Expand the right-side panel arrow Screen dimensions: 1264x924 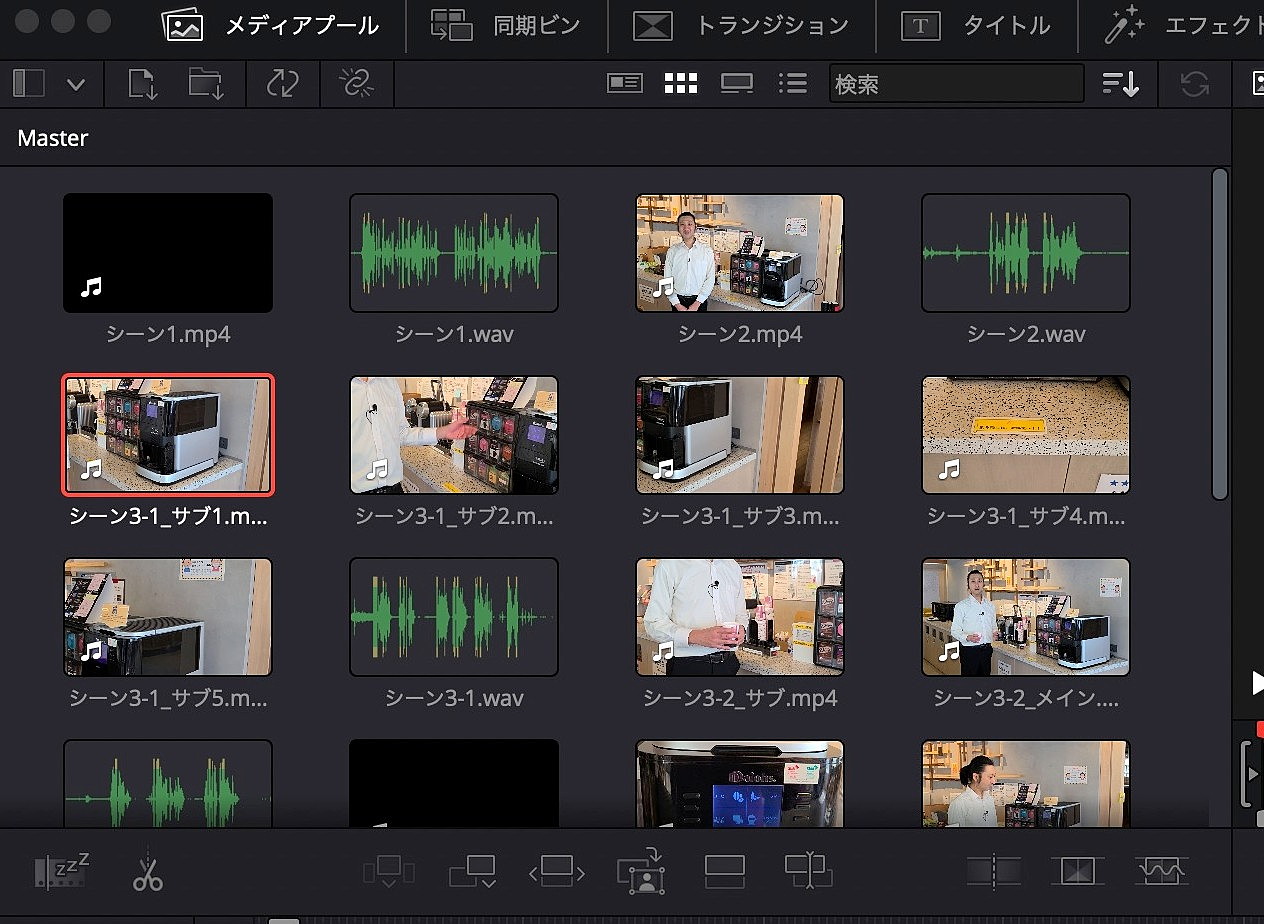(1255, 684)
